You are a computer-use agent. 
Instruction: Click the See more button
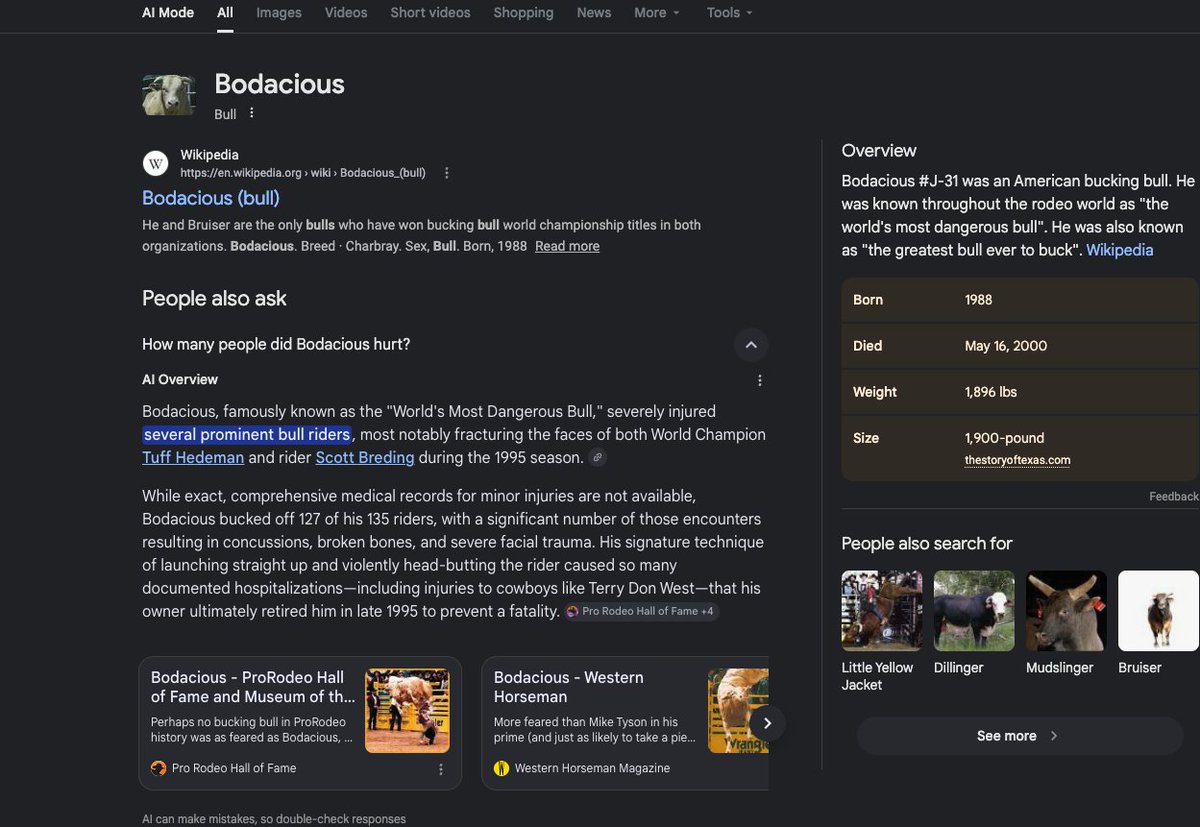(x=1019, y=735)
